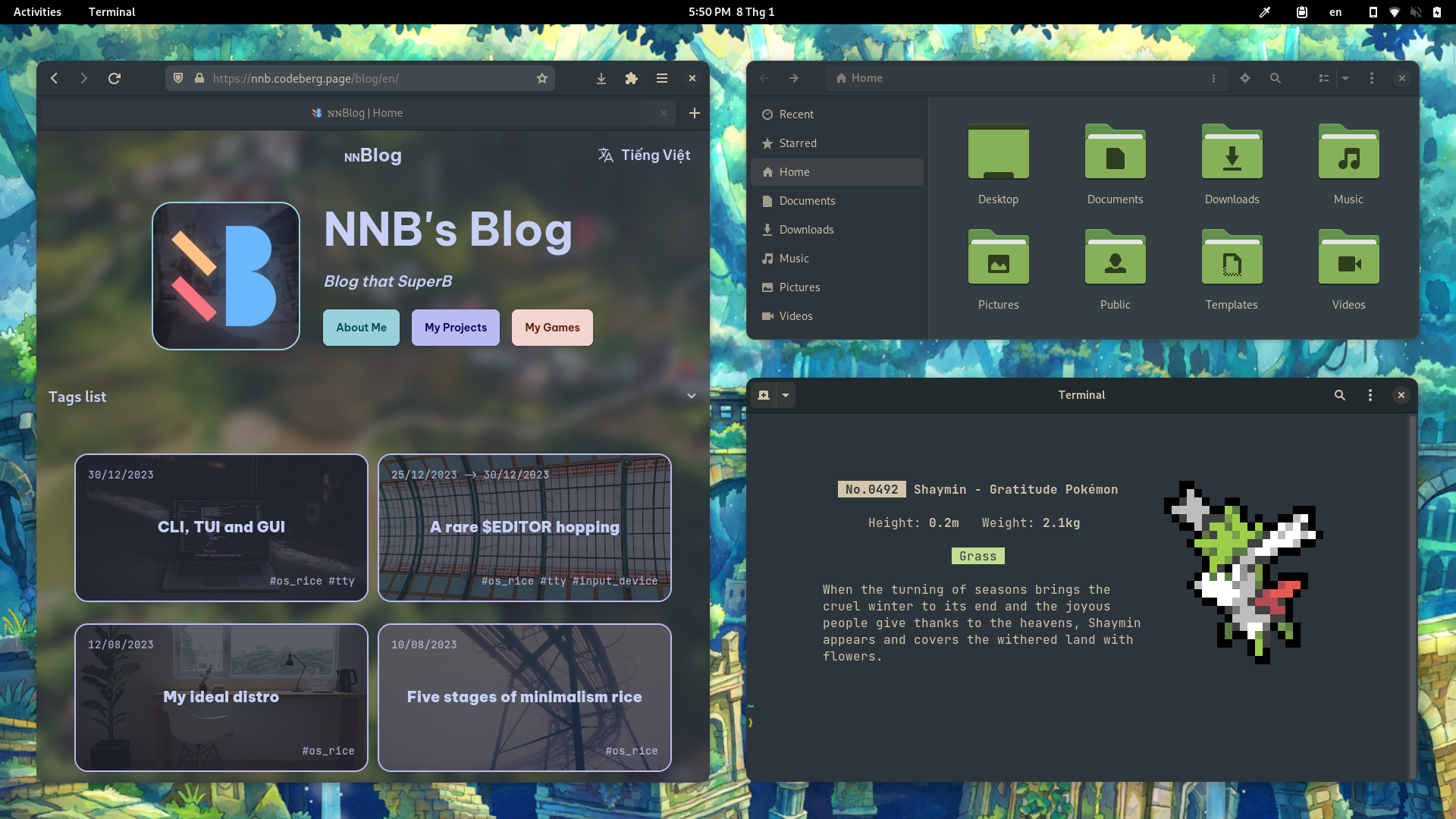The image size is (1456, 819).
Task: Click the file manager location target icon
Action: click(x=1245, y=78)
